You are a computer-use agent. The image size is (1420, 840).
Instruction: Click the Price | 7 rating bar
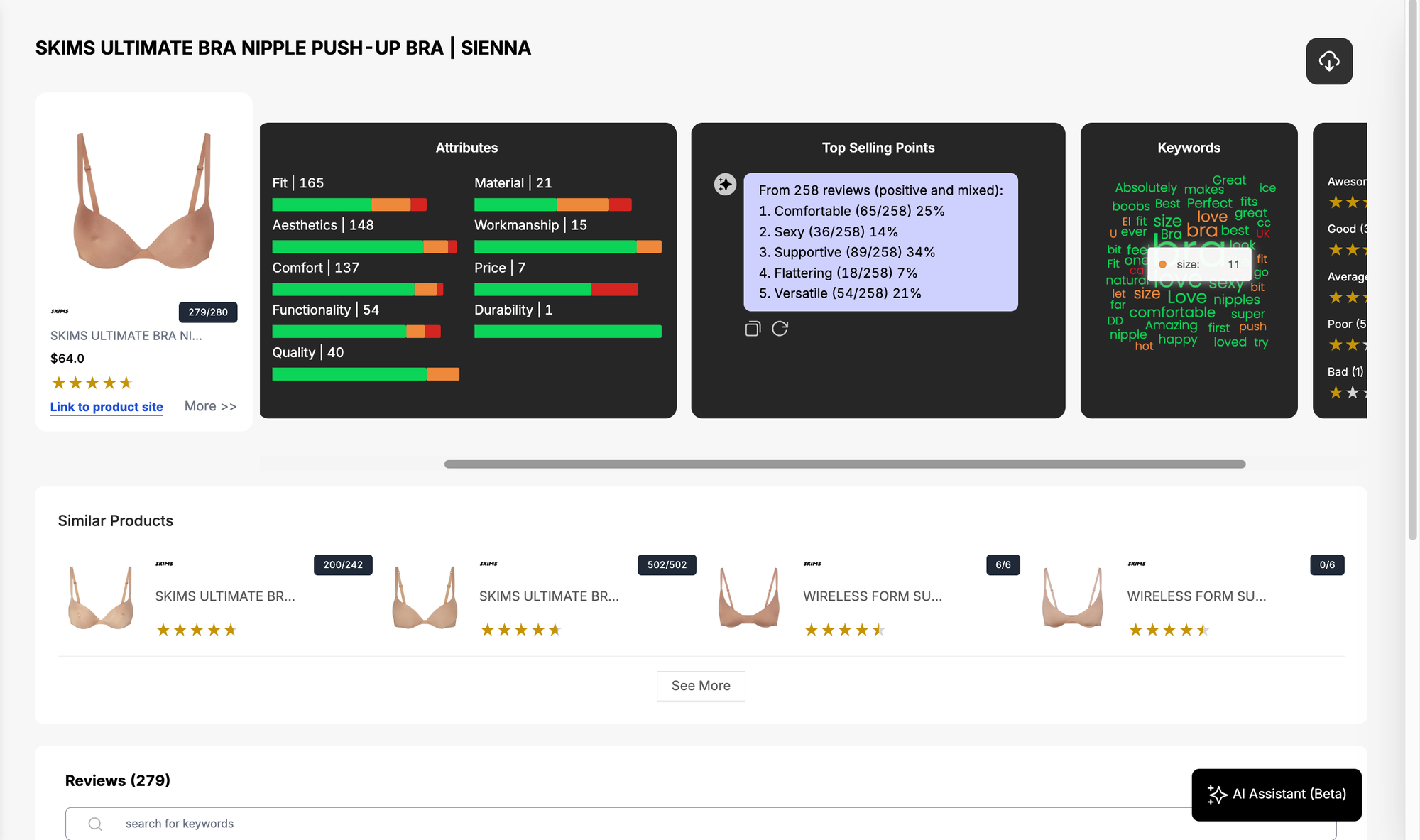556,289
